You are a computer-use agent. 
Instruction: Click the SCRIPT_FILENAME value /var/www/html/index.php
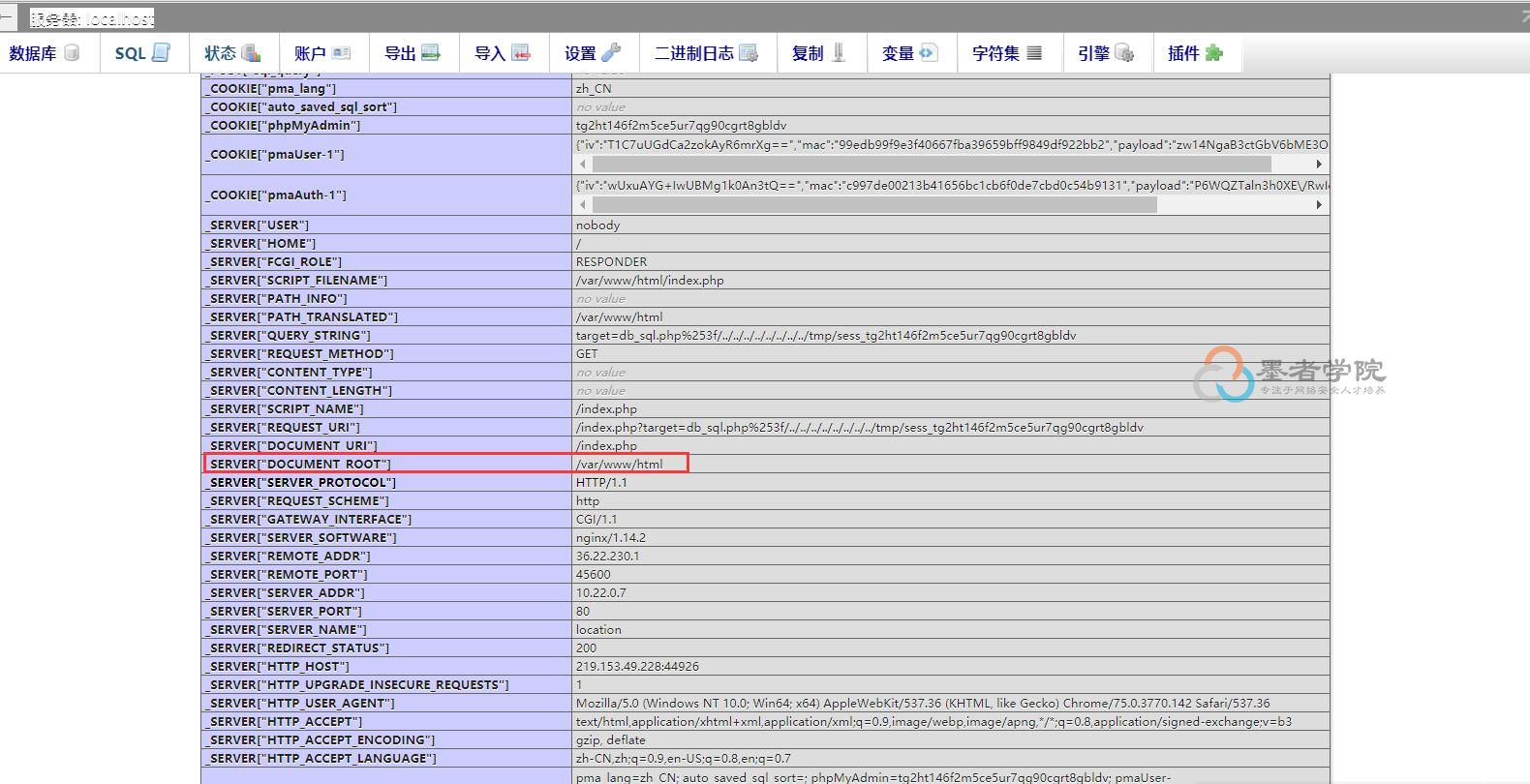pos(650,280)
